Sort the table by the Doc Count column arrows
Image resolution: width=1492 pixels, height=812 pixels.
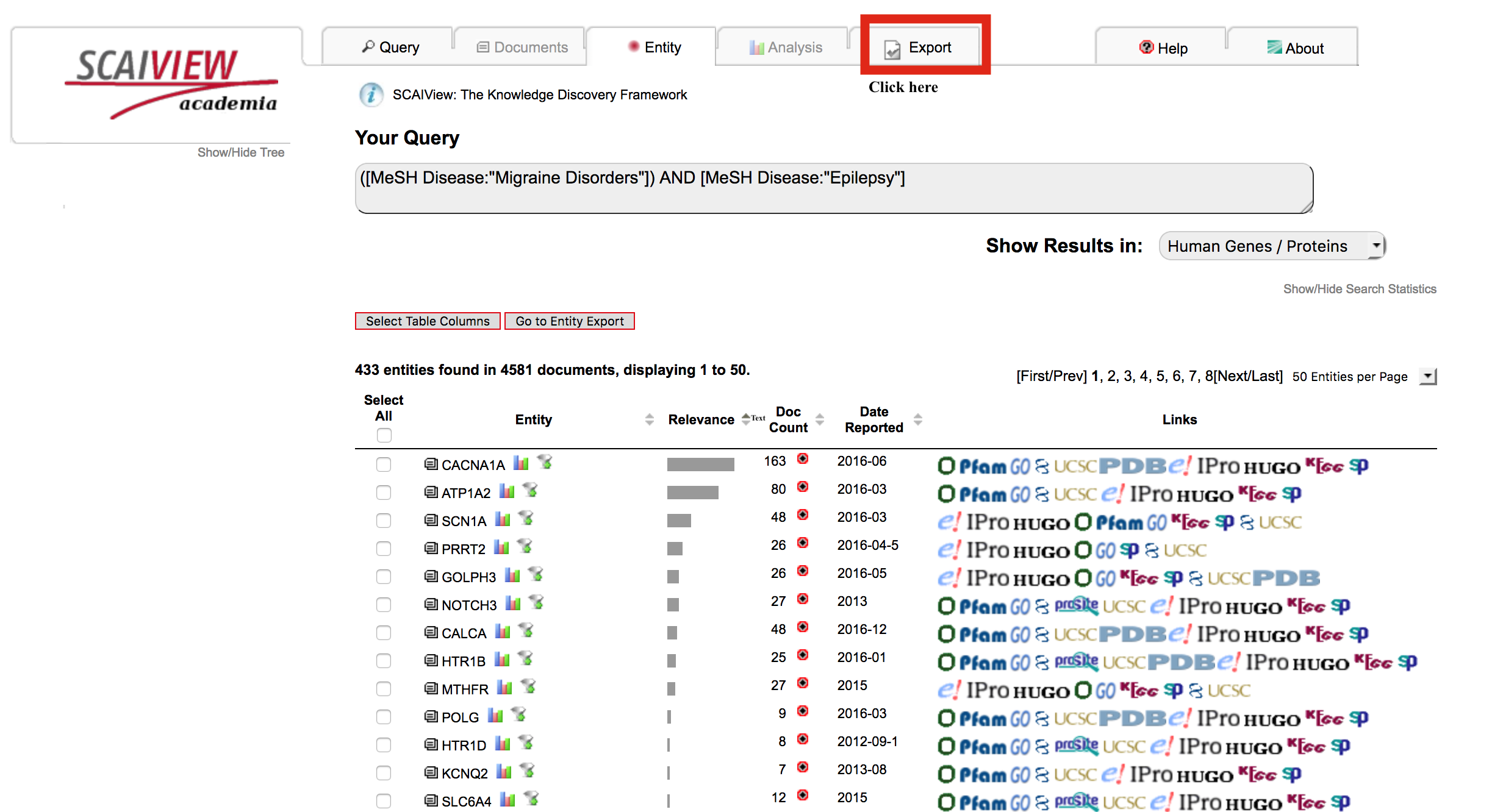click(x=820, y=419)
